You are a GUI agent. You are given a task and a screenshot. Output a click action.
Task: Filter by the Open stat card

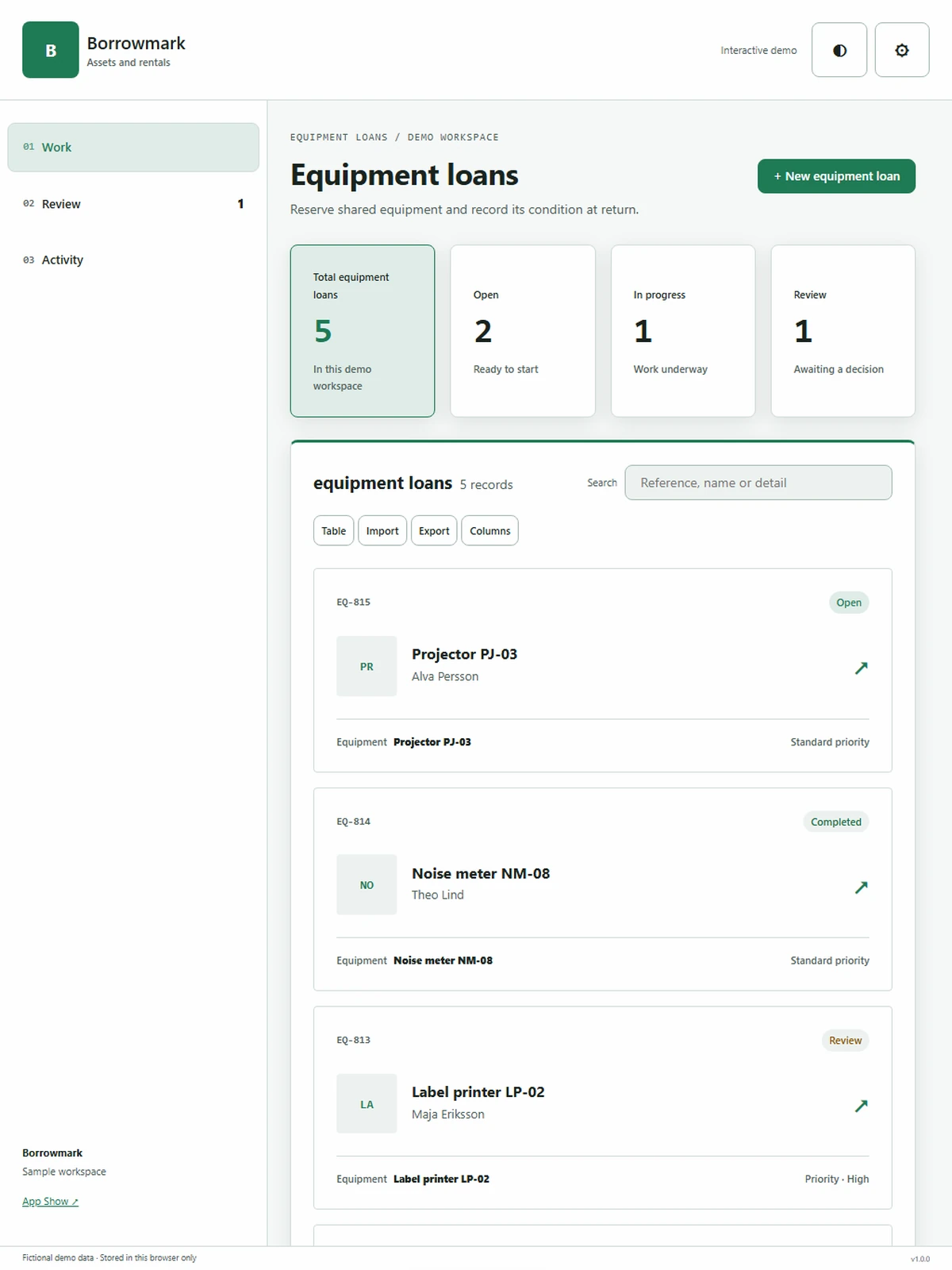523,331
